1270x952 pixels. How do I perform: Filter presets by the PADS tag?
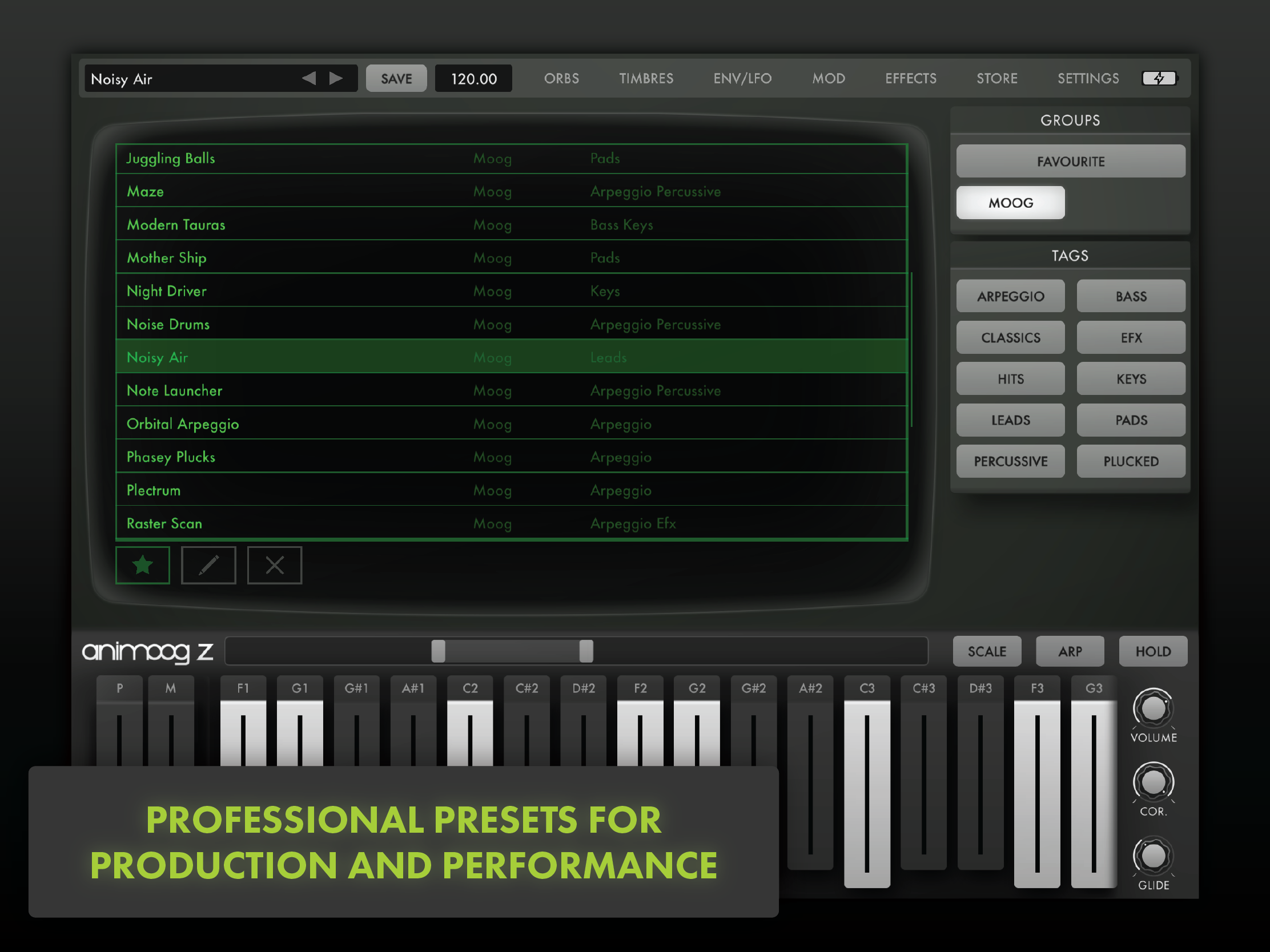[x=1131, y=420]
